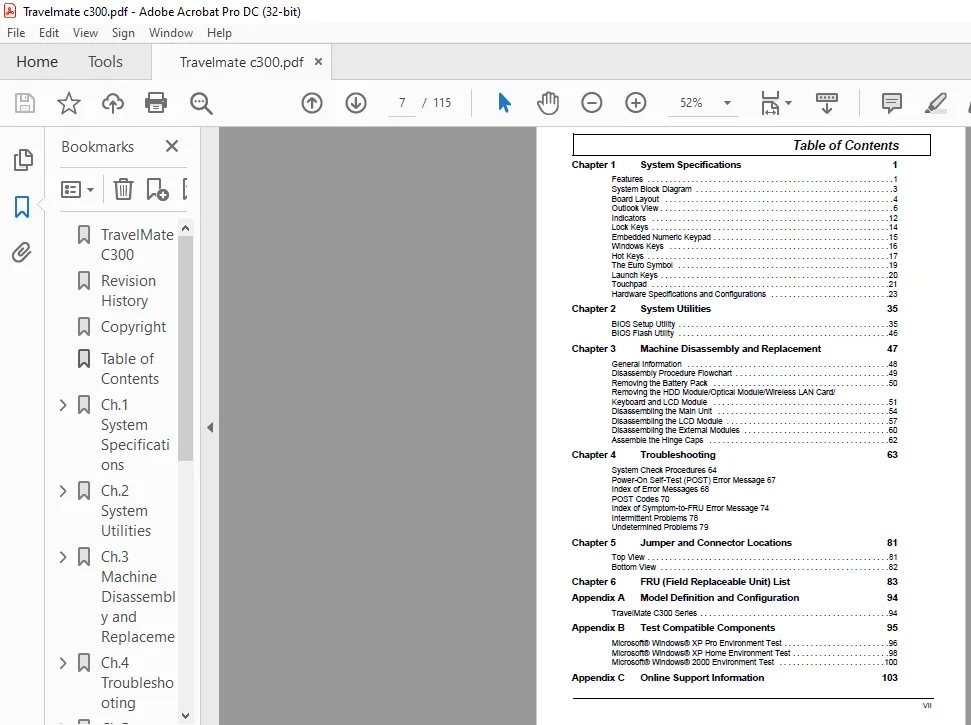Screen dimensions: 971x725
Task: Switch to the Tools tab
Action: (x=105, y=61)
